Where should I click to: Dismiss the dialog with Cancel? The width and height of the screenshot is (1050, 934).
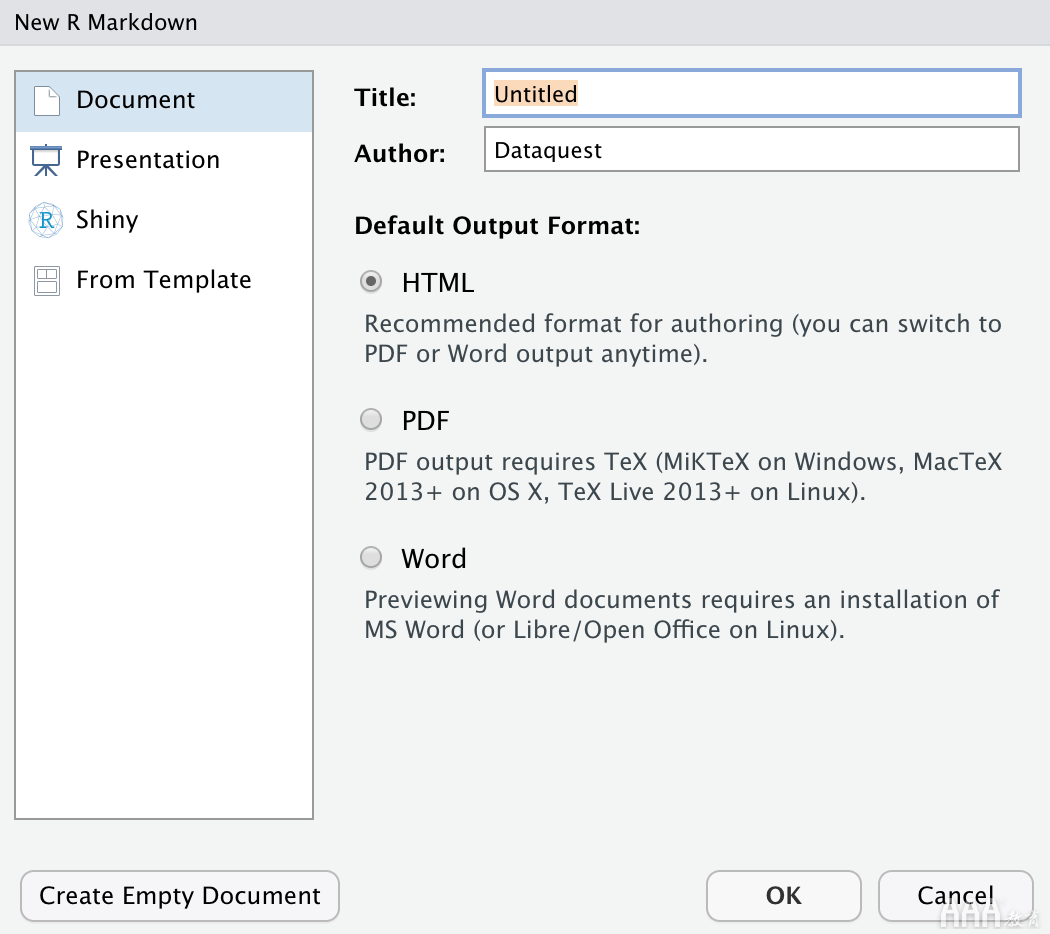tap(956, 896)
